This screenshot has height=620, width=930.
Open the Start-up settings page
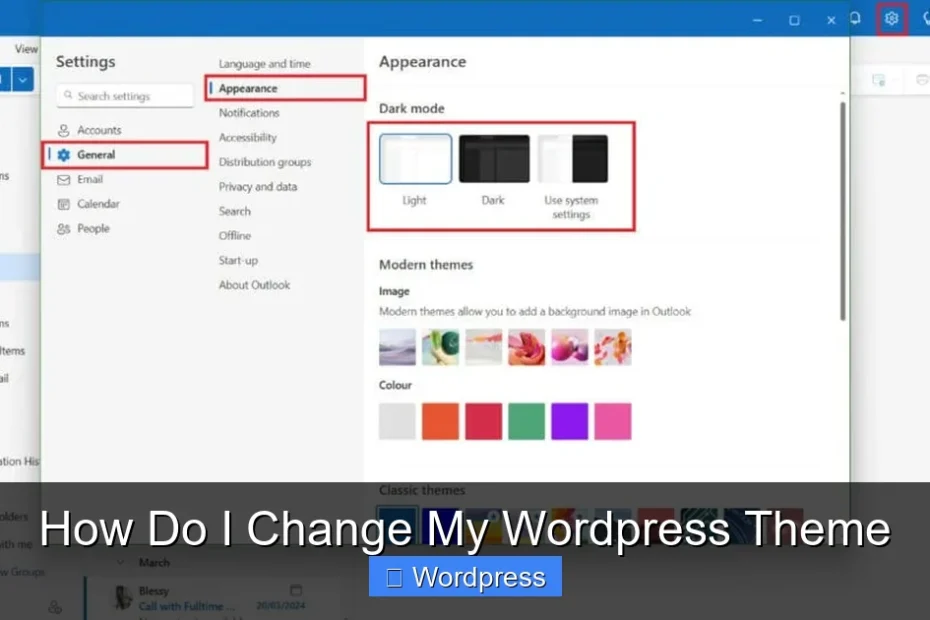(x=238, y=260)
